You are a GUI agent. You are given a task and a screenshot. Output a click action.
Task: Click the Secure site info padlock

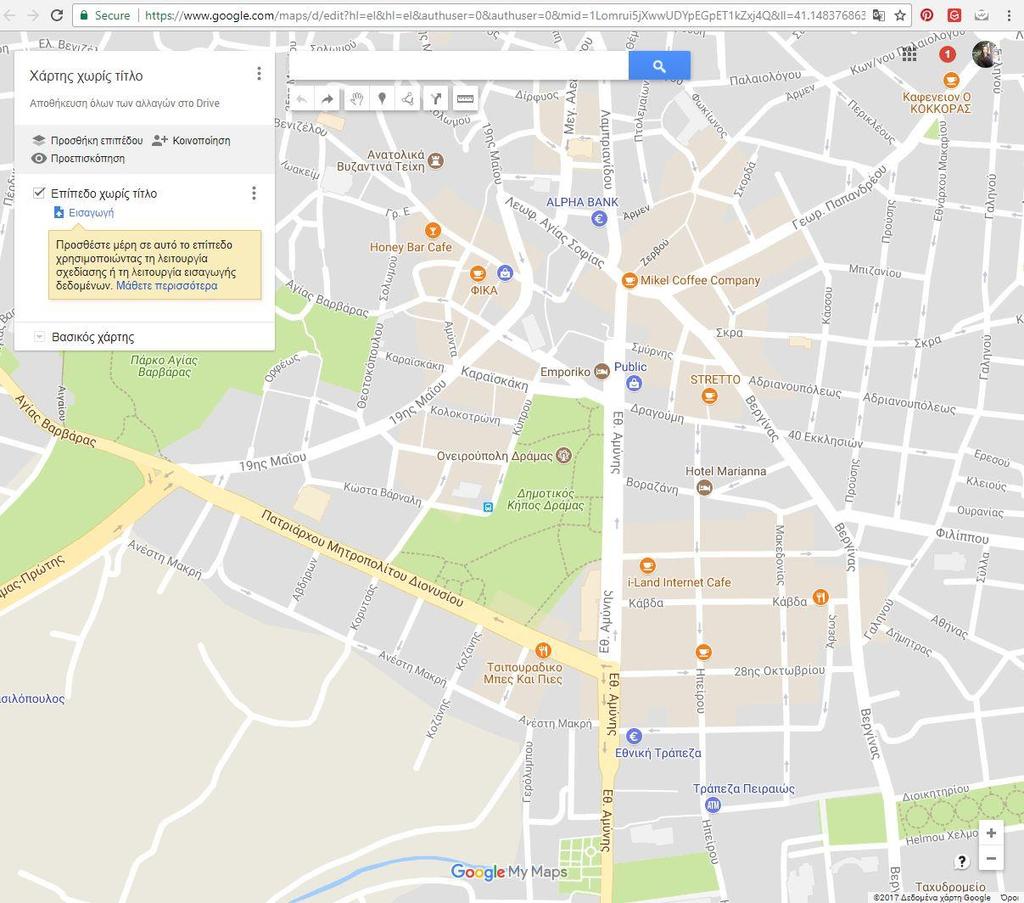84,15
